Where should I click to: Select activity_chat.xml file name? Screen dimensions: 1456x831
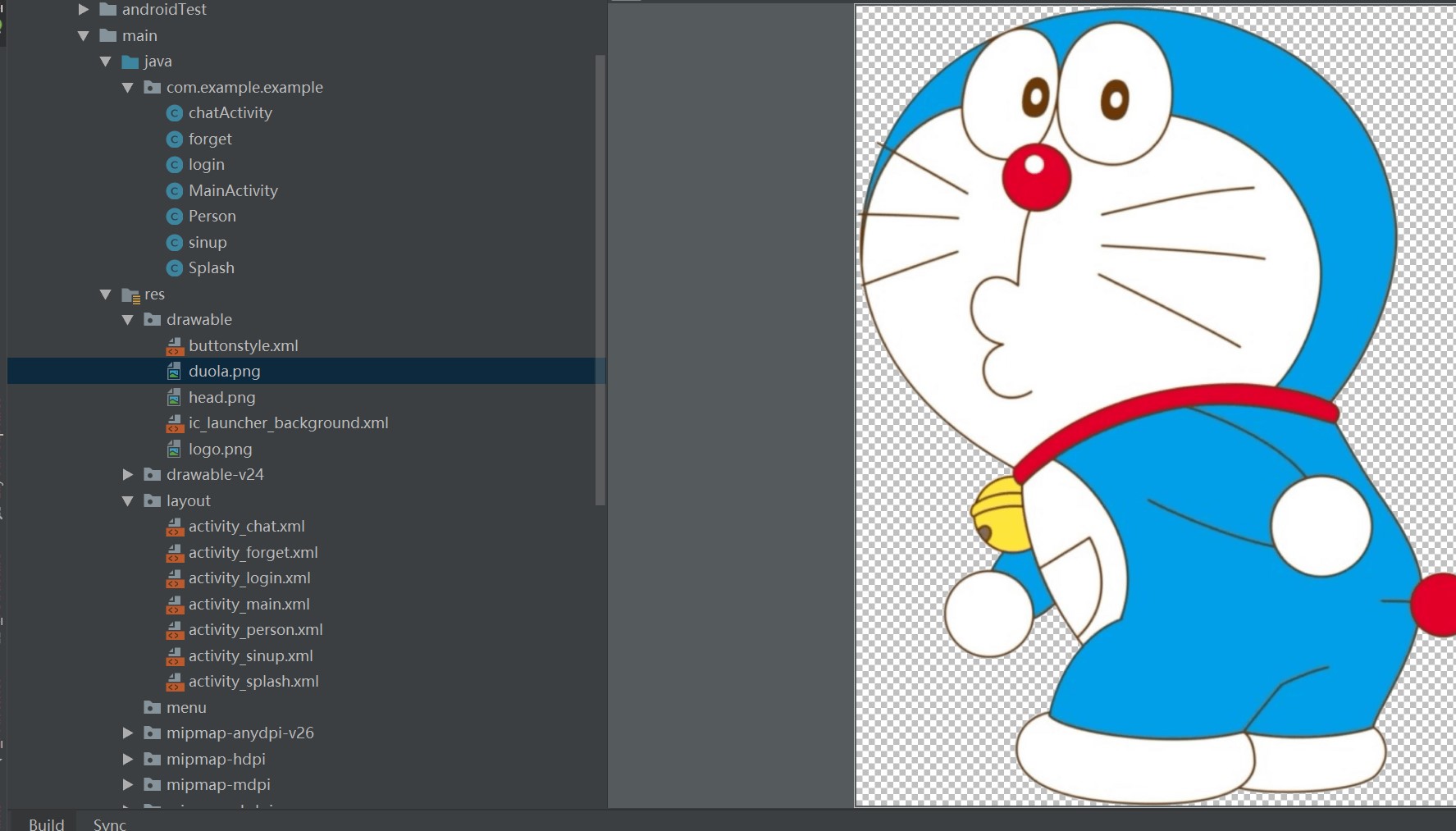247,527
